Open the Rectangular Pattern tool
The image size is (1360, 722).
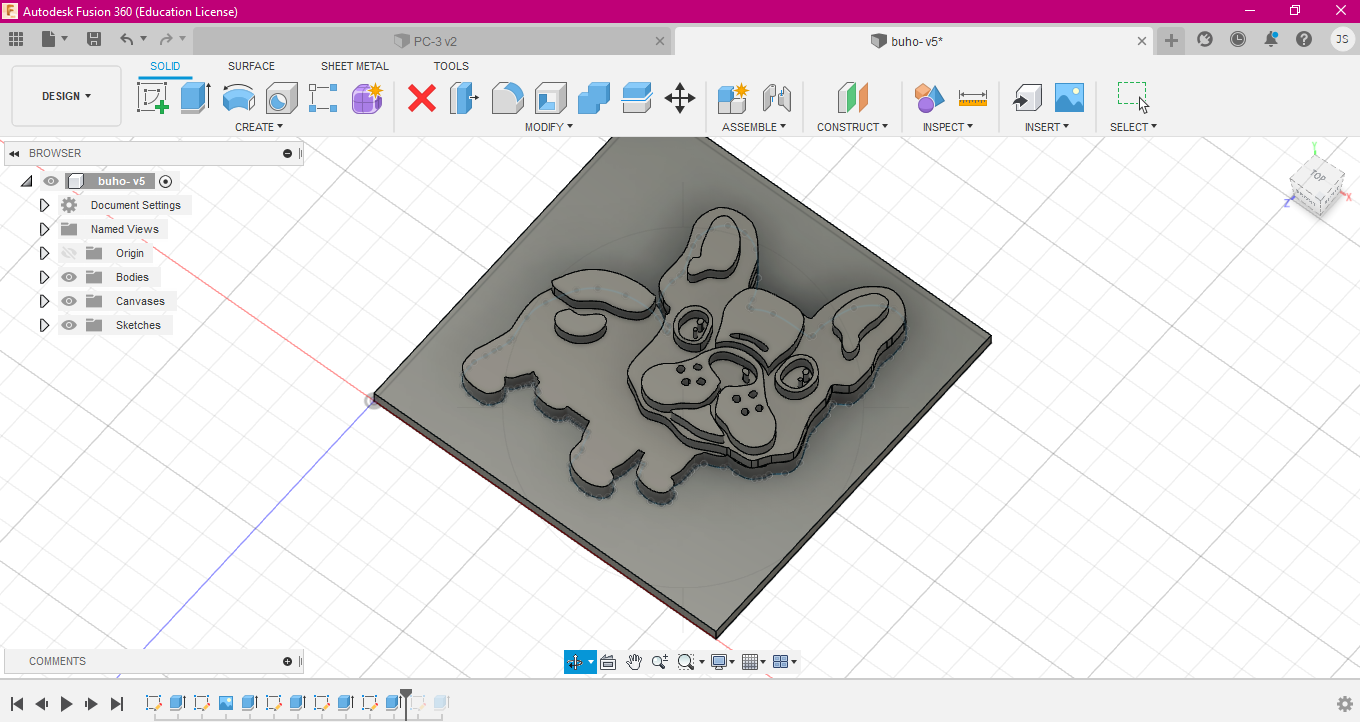(323, 98)
